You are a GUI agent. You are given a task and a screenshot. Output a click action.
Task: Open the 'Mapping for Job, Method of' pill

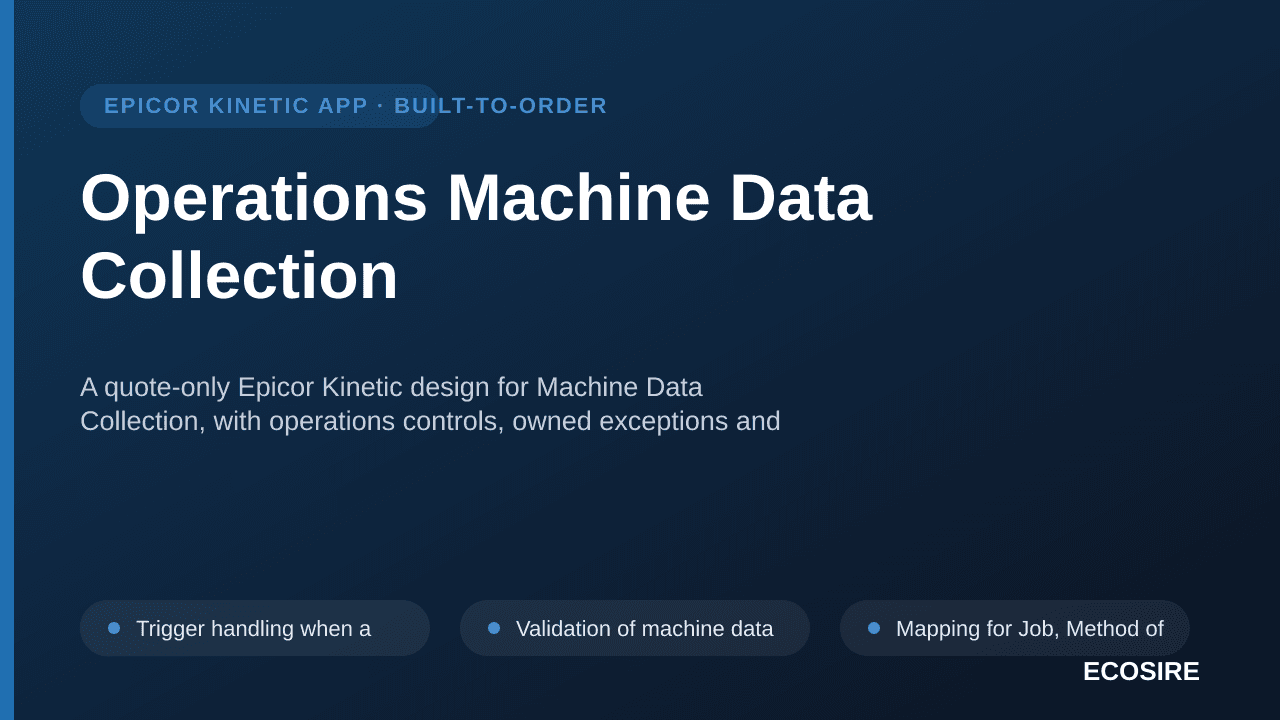[x=1015, y=628]
